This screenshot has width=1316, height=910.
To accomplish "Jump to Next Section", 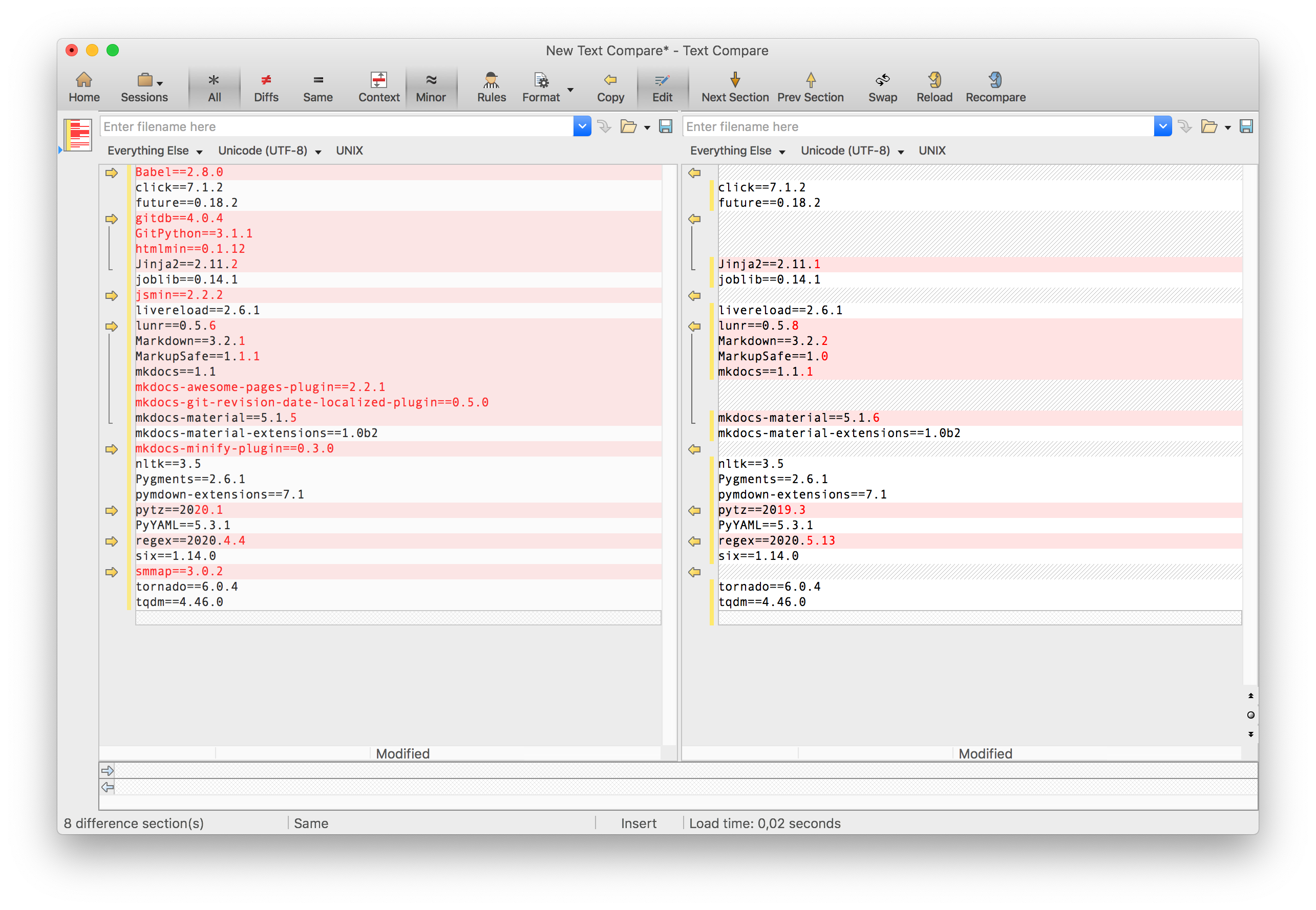I will pyautogui.click(x=735, y=87).
